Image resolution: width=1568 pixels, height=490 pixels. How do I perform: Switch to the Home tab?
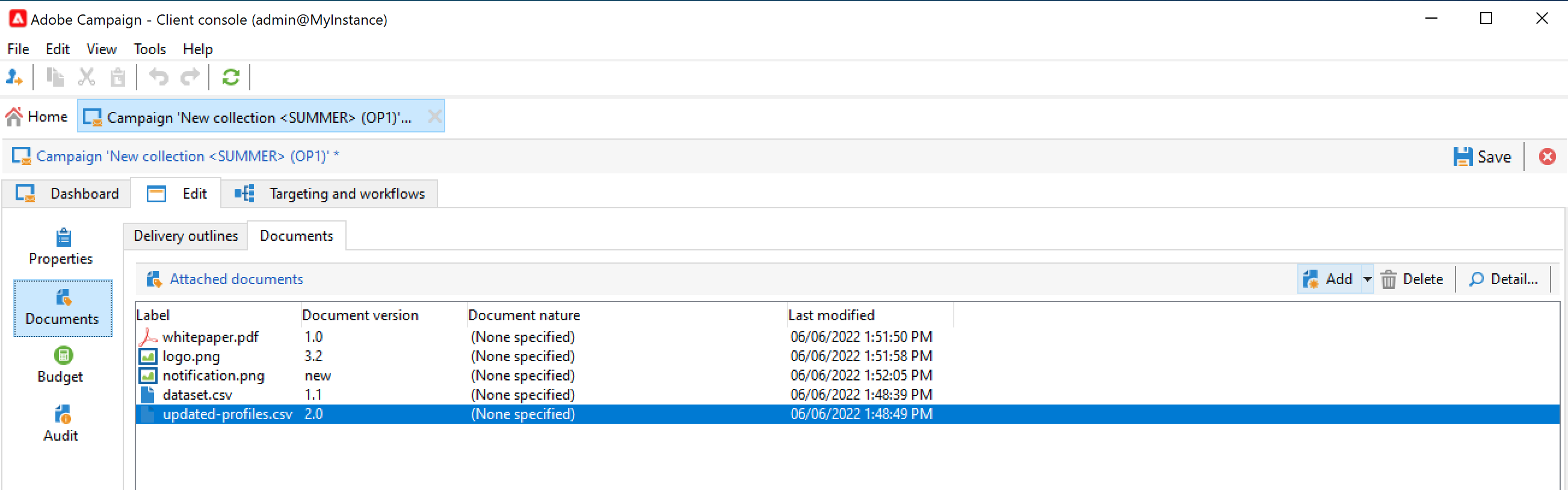(38, 116)
